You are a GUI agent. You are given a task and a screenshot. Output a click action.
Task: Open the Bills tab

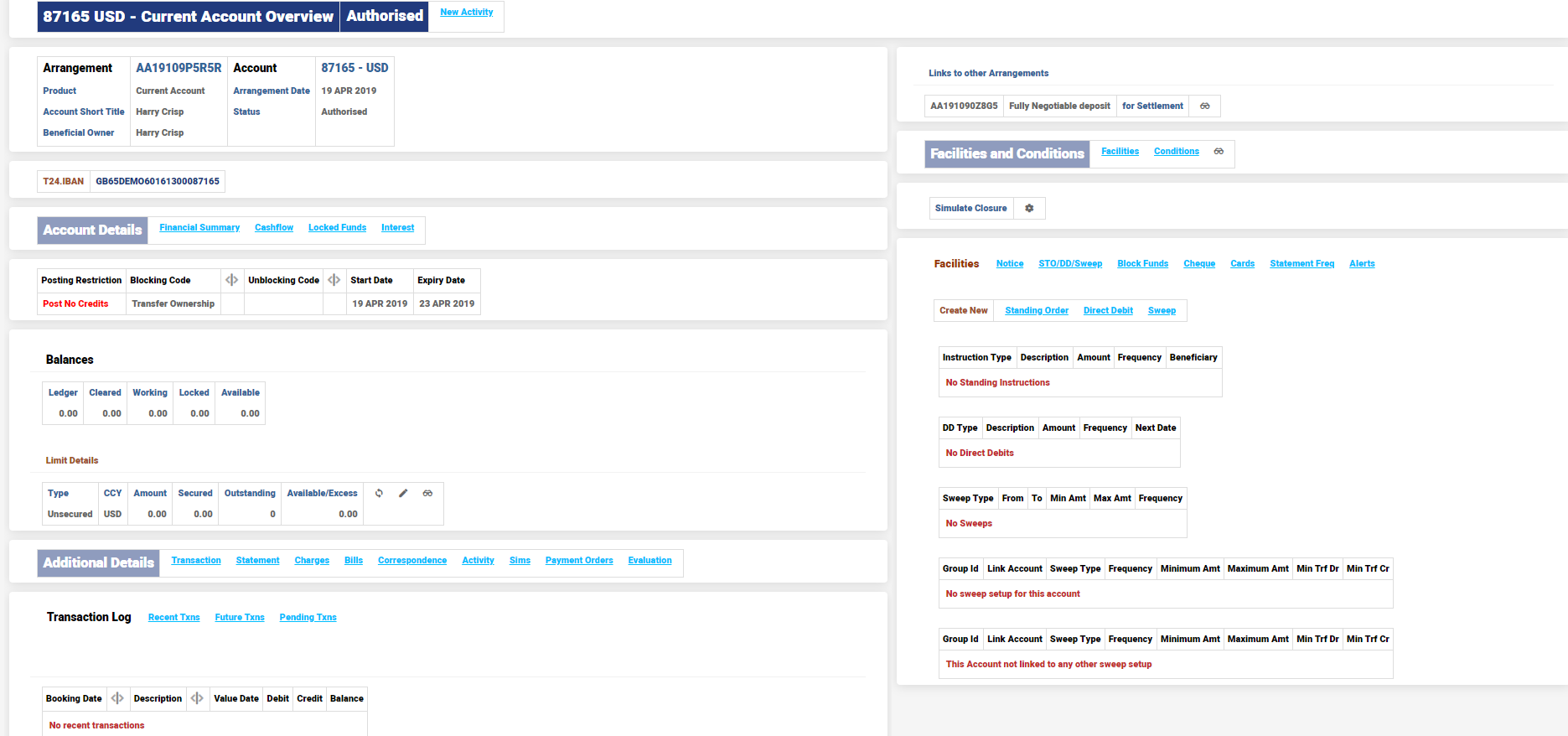pyautogui.click(x=354, y=561)
